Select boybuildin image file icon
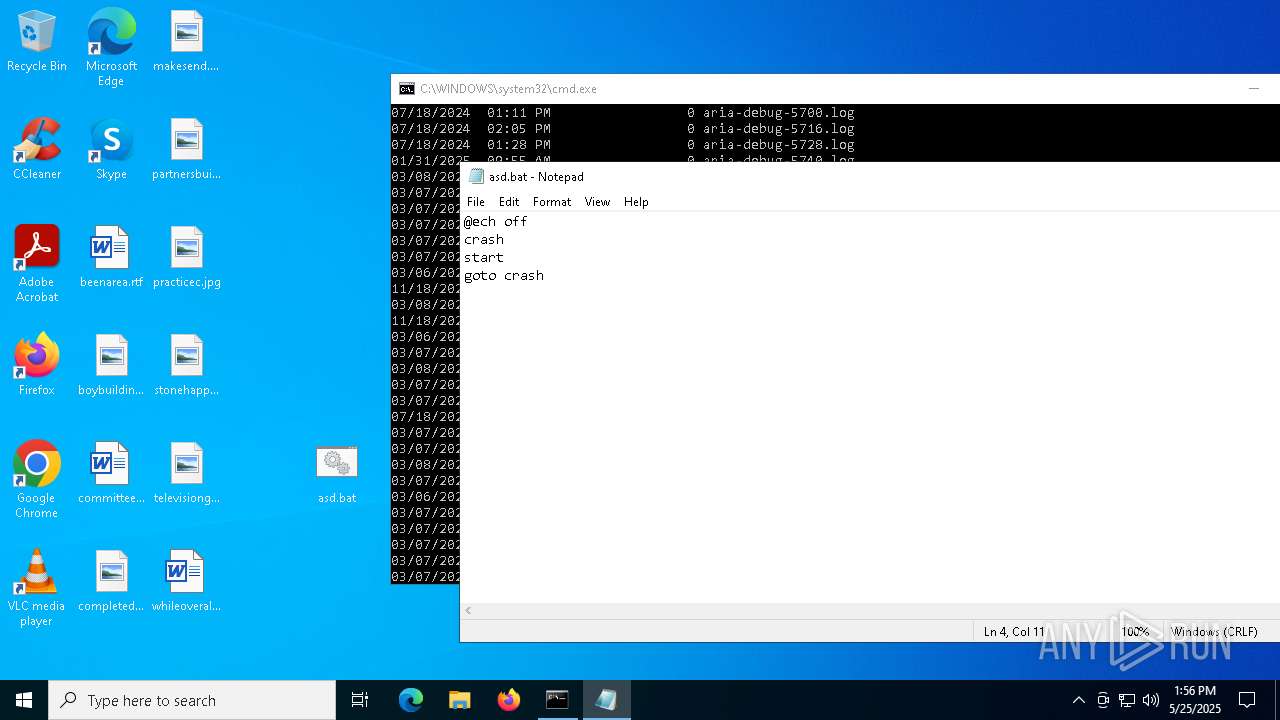This screenshot has width=1280, height=720. click(111, 365)
